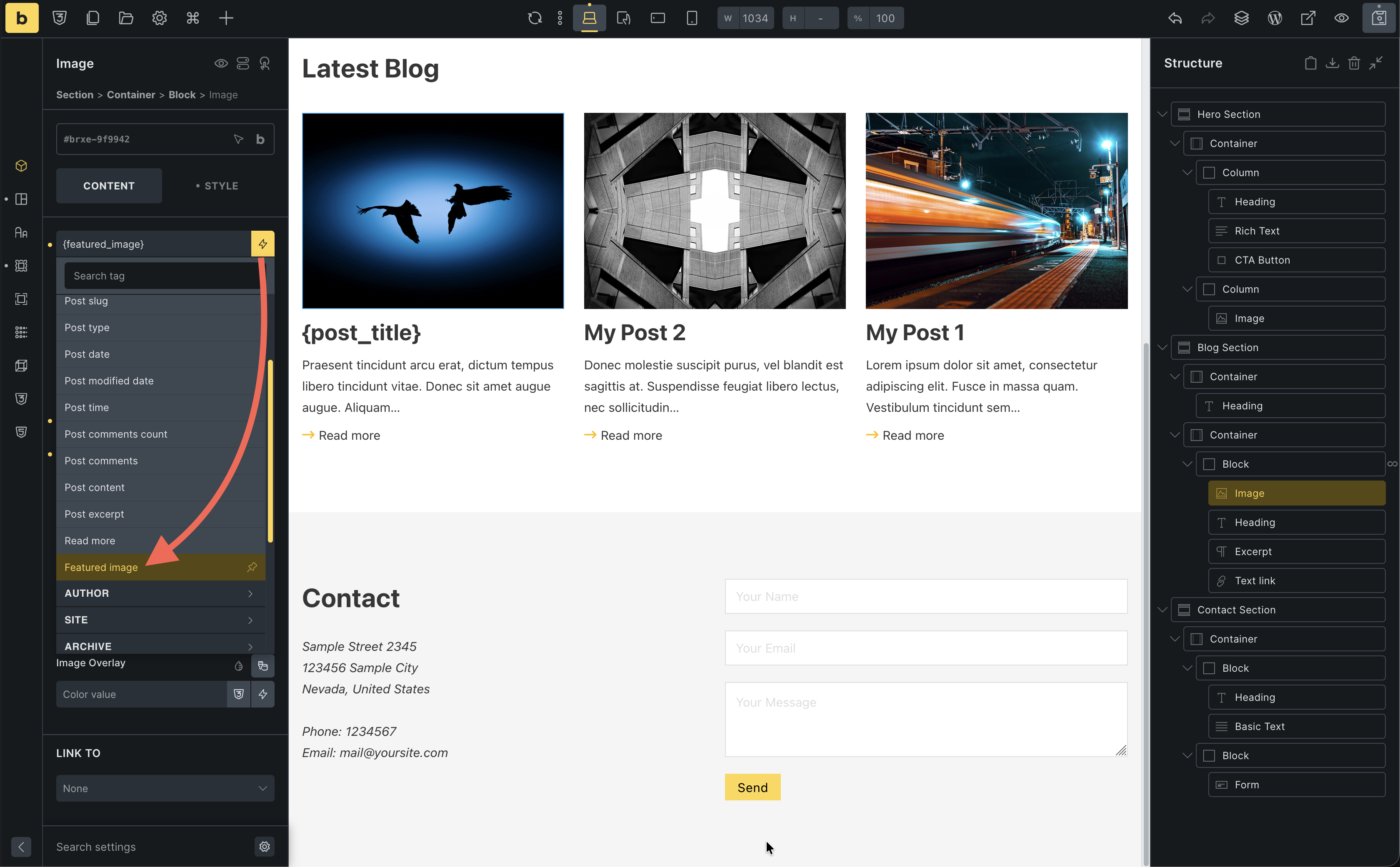Collapse the Hero Section tree node
Image resolution: width=1400 pixels, height=867 pixels.
point(1162,114)
